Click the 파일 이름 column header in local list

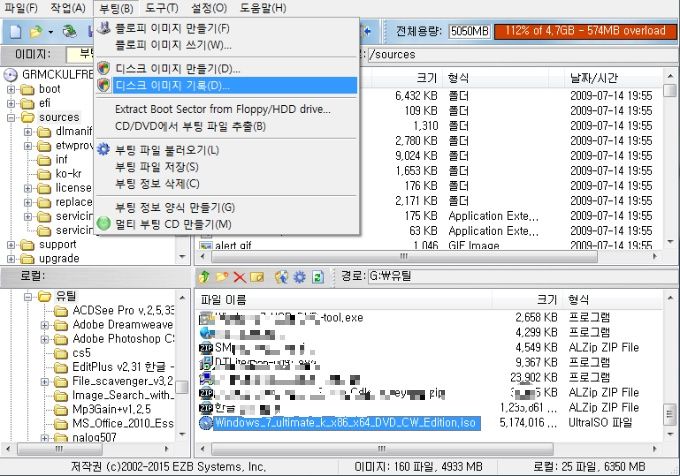tap(345, 300)
